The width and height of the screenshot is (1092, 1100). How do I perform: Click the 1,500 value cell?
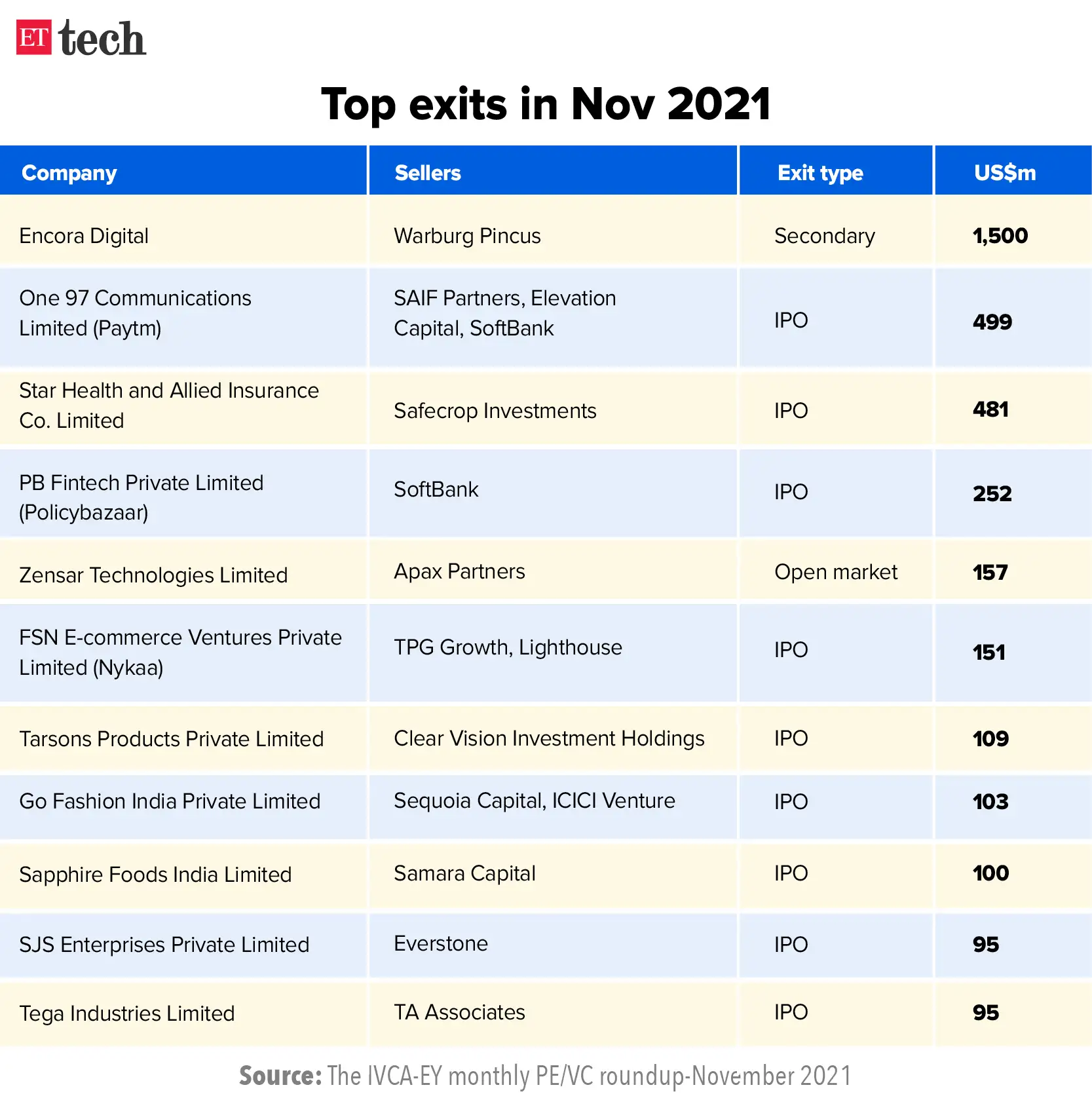point(1013,235)
